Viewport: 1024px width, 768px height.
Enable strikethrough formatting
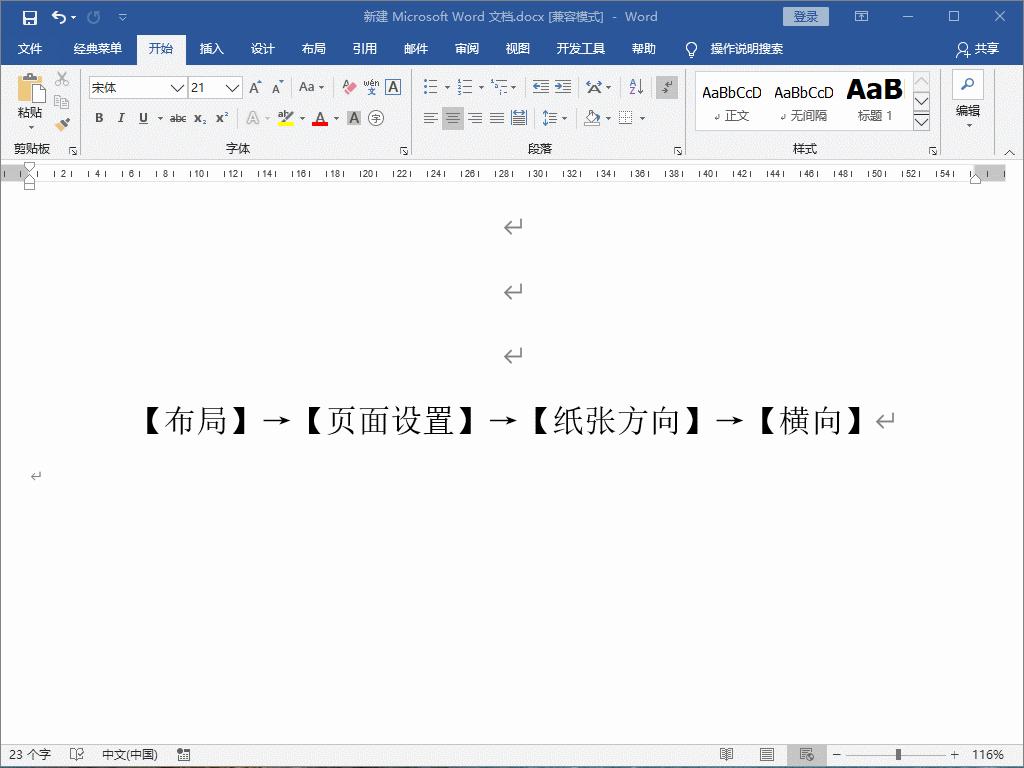[x=176, y=118]
